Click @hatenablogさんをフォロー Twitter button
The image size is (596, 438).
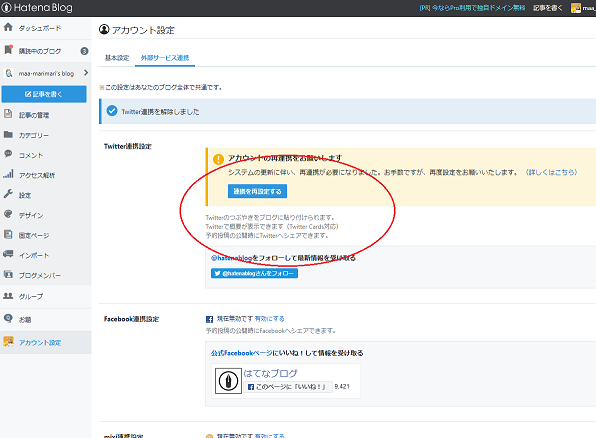click(254, 273)
